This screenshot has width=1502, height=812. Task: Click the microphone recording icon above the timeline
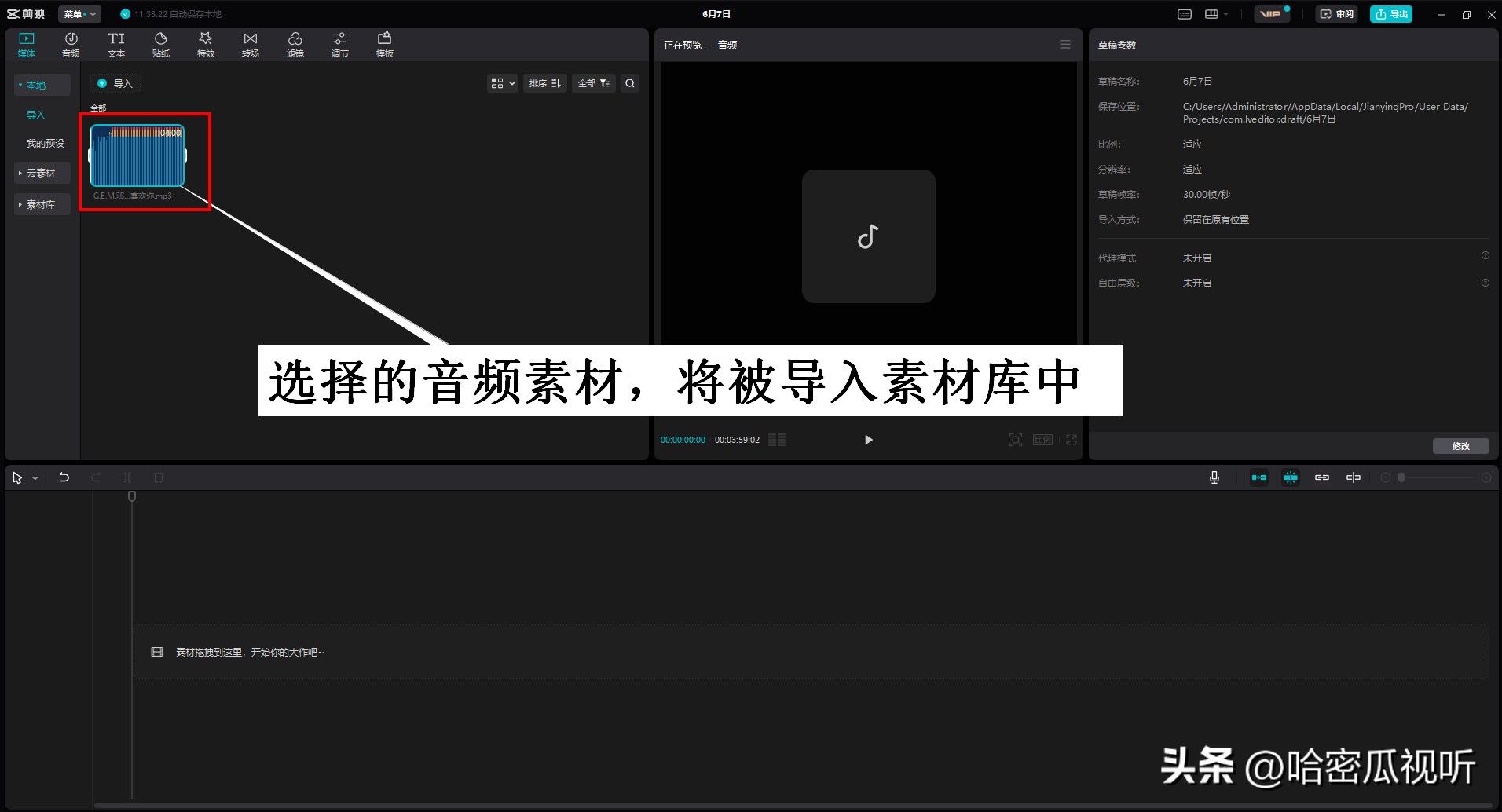click(x=1214, y=477)
